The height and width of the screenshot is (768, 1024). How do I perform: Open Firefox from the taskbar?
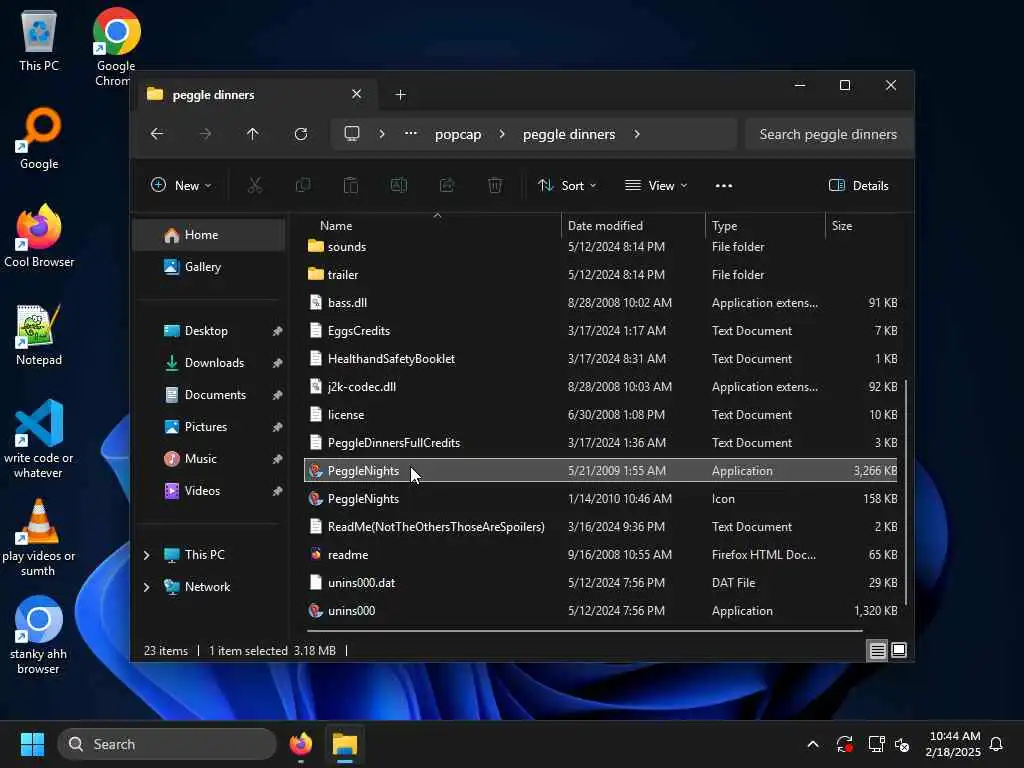pos(300,744)
